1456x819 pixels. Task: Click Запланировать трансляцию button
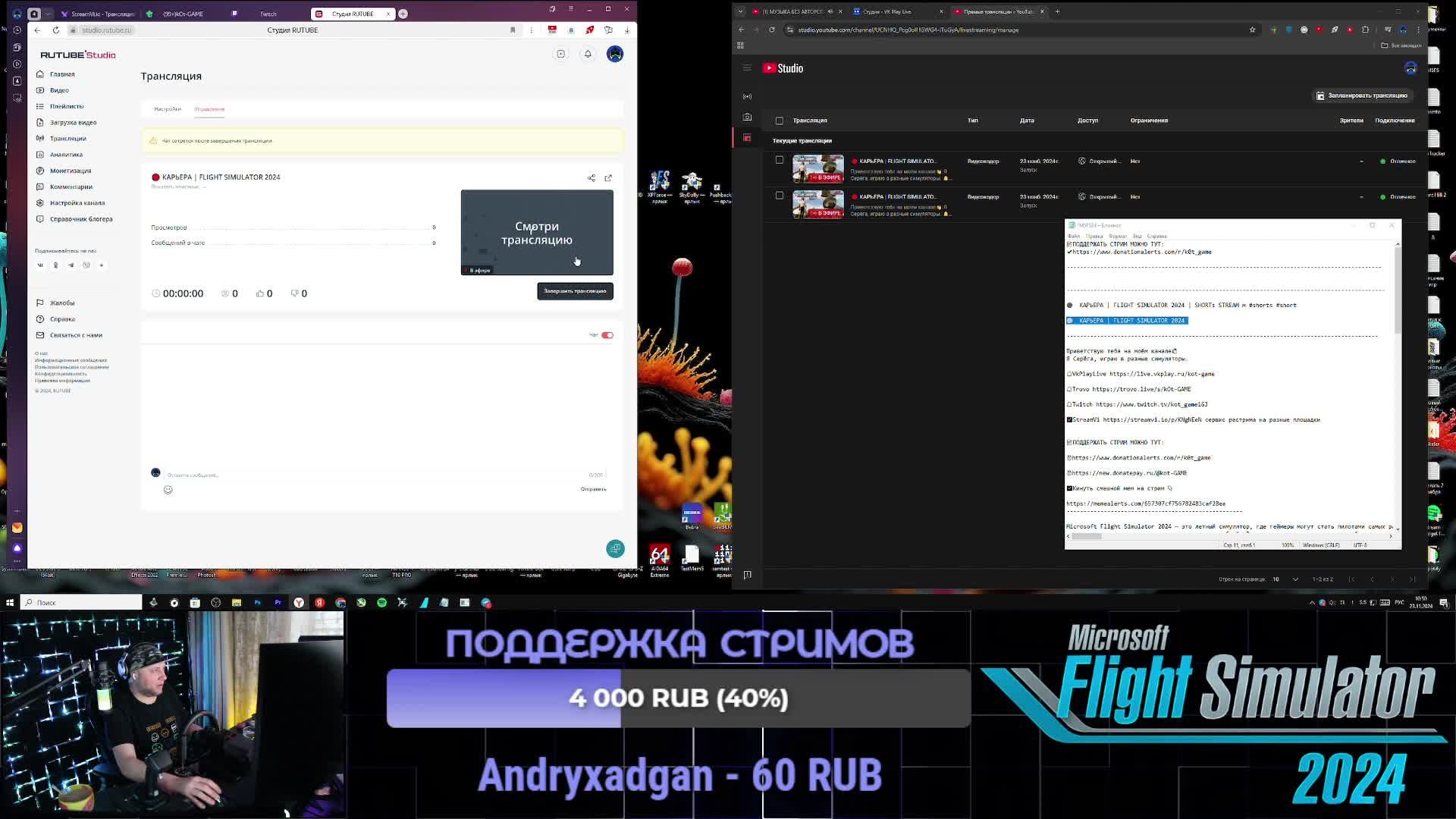[1361, 96]
